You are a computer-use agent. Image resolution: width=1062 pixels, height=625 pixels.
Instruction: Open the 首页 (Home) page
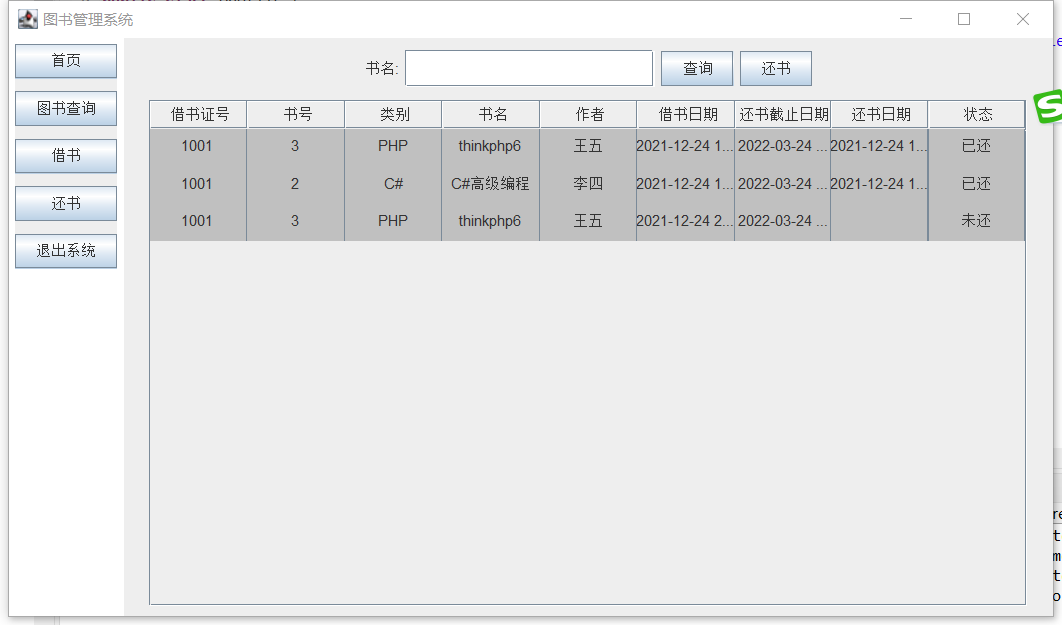[x=65, y=61]
